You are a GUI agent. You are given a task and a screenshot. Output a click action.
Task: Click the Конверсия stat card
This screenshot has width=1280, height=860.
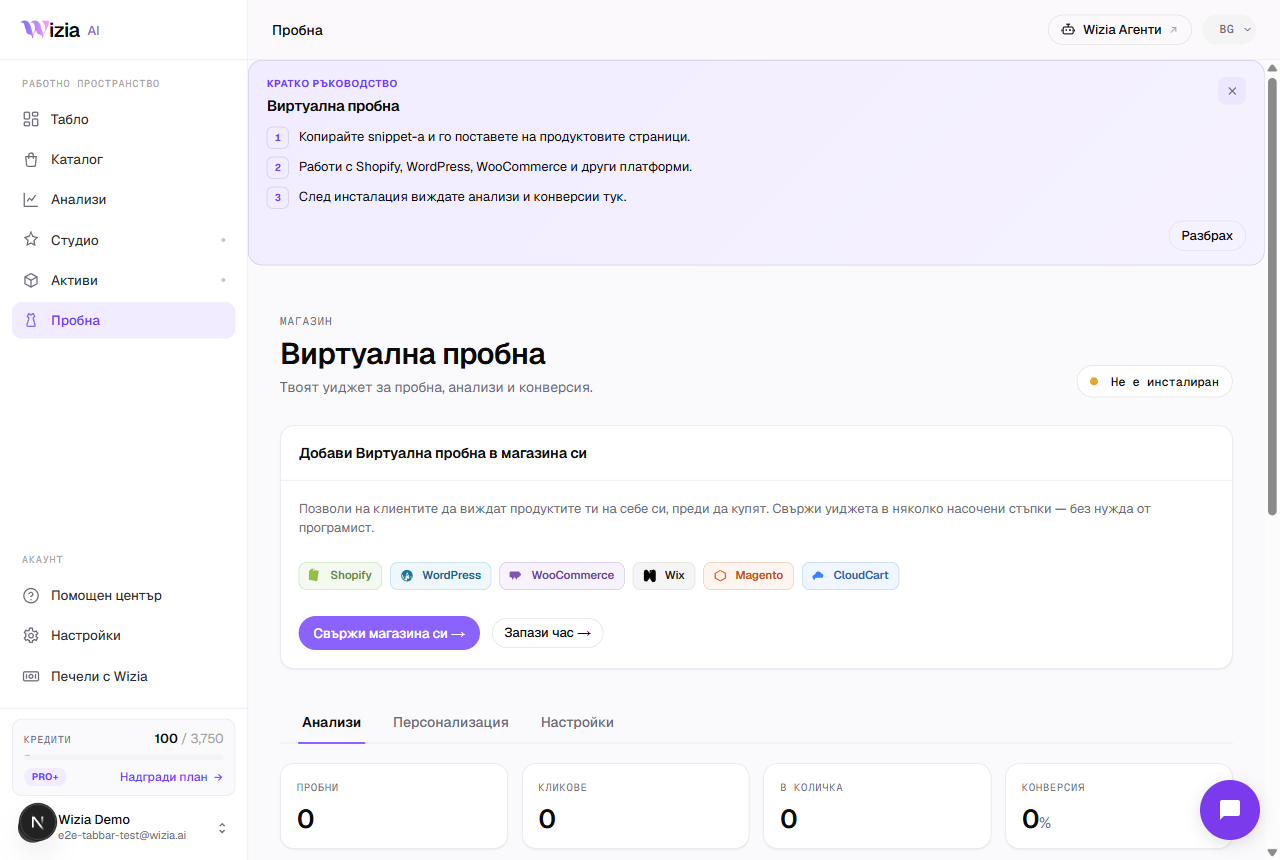tap(1118, 806)
